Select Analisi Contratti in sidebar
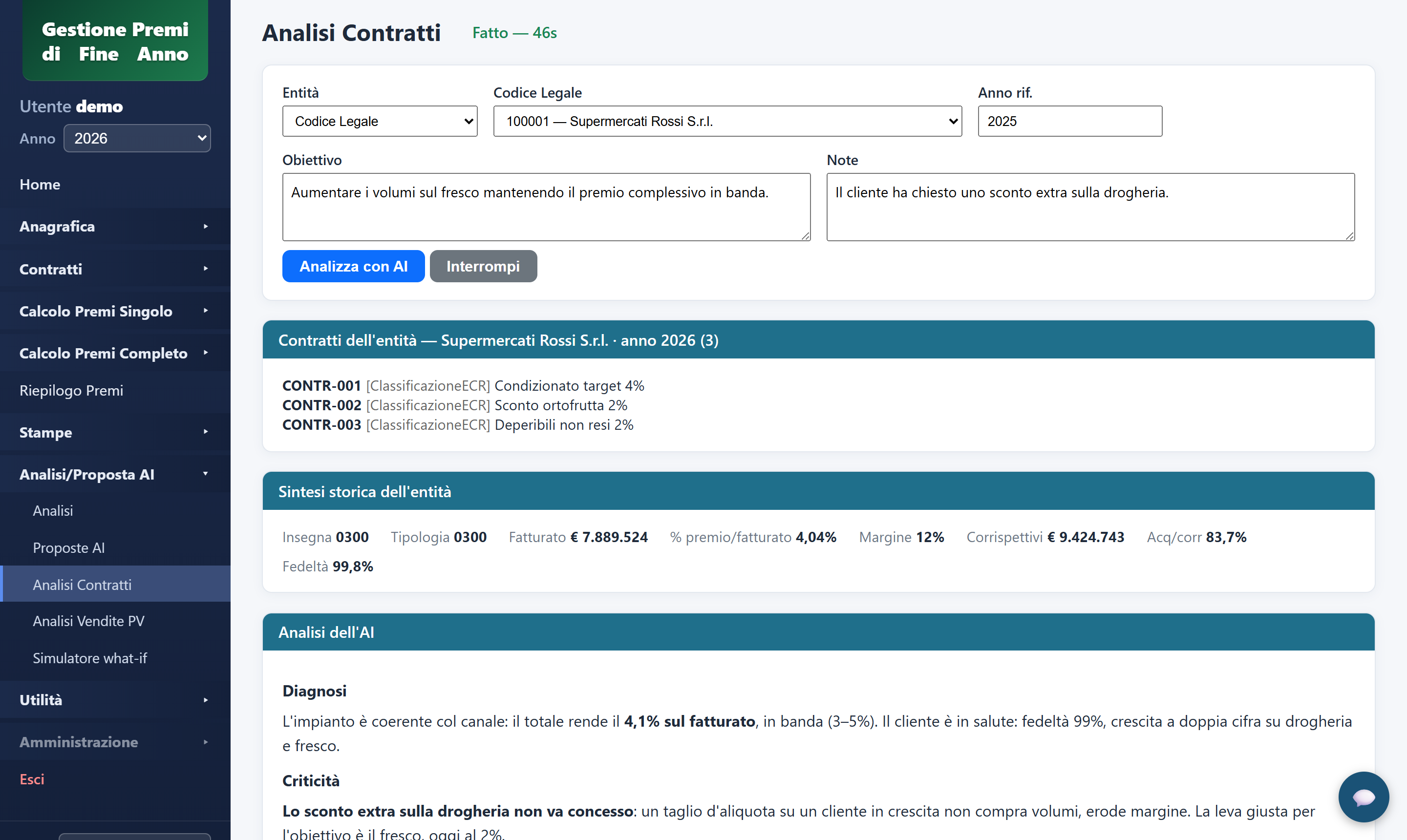Screen dimensions: 1407x840 click(x=115, y=584)
